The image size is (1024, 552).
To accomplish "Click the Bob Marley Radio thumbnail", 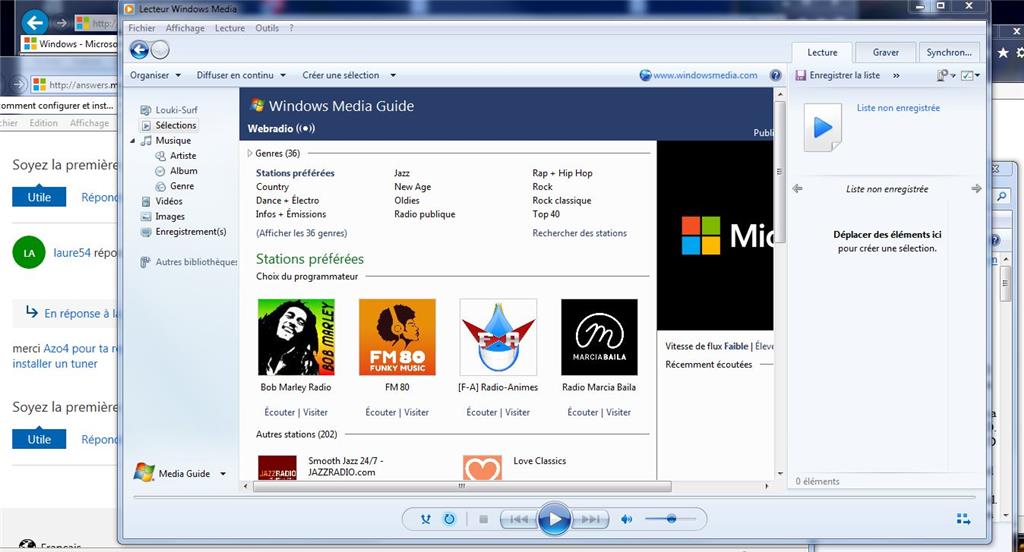I will (296, 337).
